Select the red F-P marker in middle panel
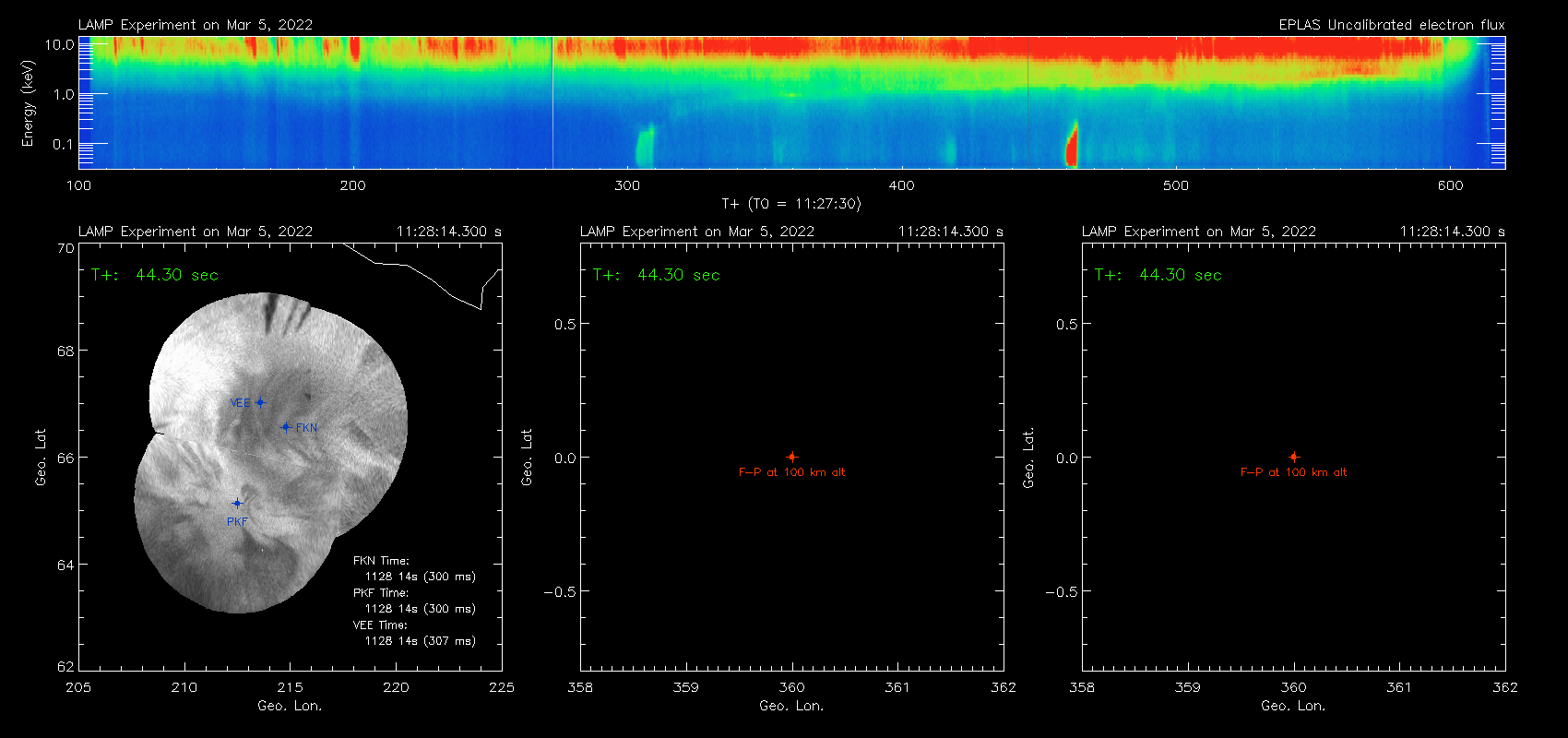 click(x=791, y=457)
